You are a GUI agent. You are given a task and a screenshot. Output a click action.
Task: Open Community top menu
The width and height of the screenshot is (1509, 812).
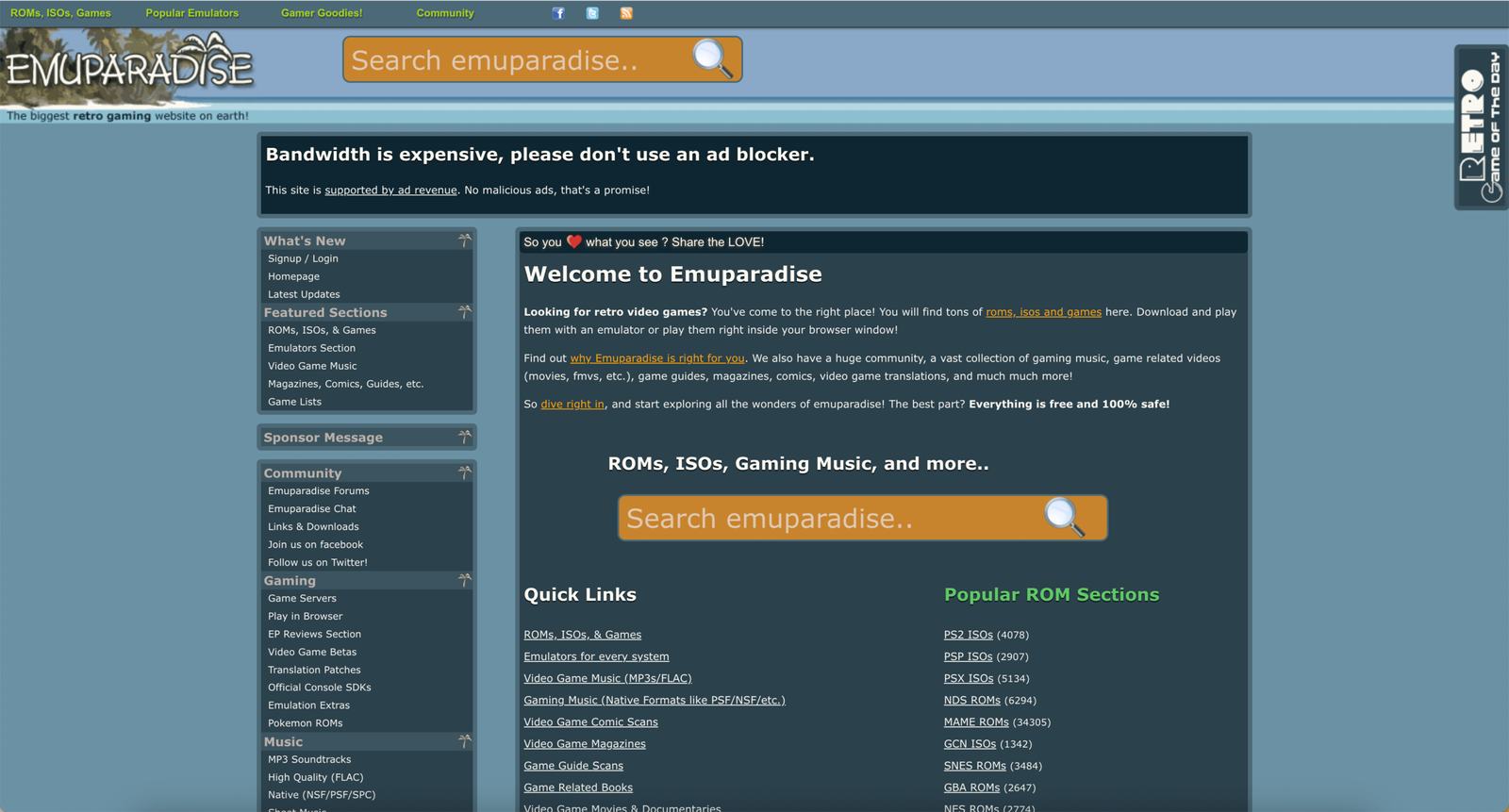[445, 13]
